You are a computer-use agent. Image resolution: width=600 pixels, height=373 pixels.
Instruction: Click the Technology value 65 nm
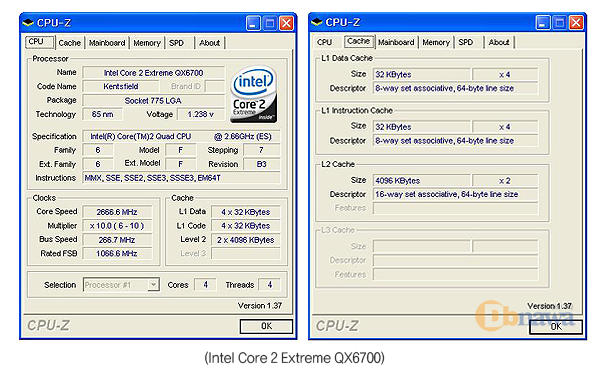pyautogui.click(x=103, y=114)
